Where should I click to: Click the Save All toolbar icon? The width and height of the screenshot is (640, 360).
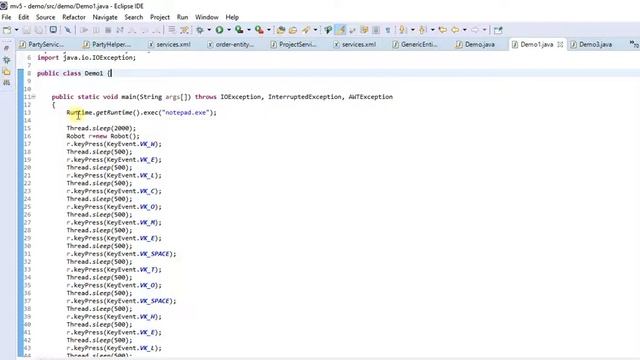[x=39, y=30]
